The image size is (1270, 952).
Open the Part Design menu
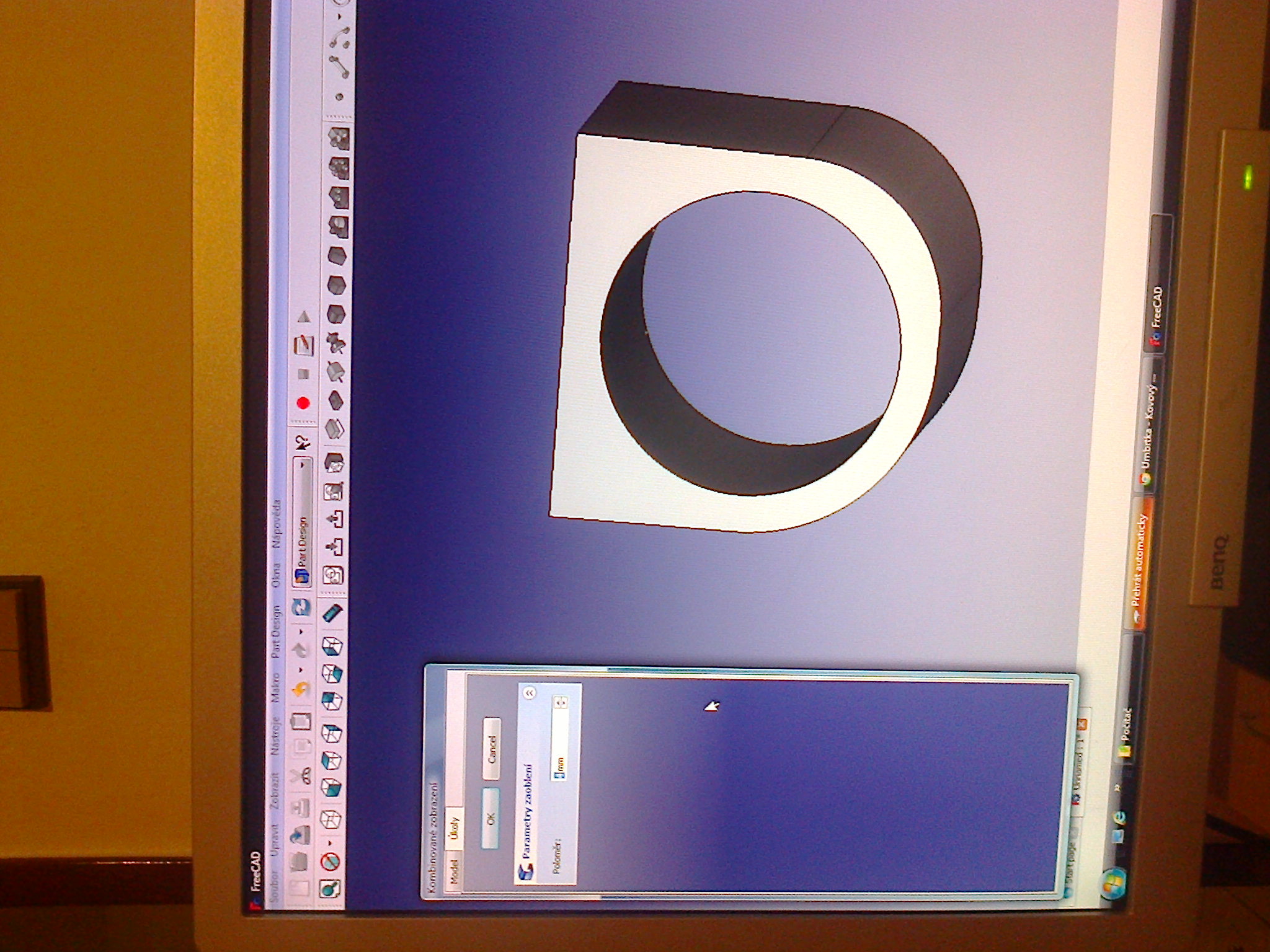click(277, 633)
